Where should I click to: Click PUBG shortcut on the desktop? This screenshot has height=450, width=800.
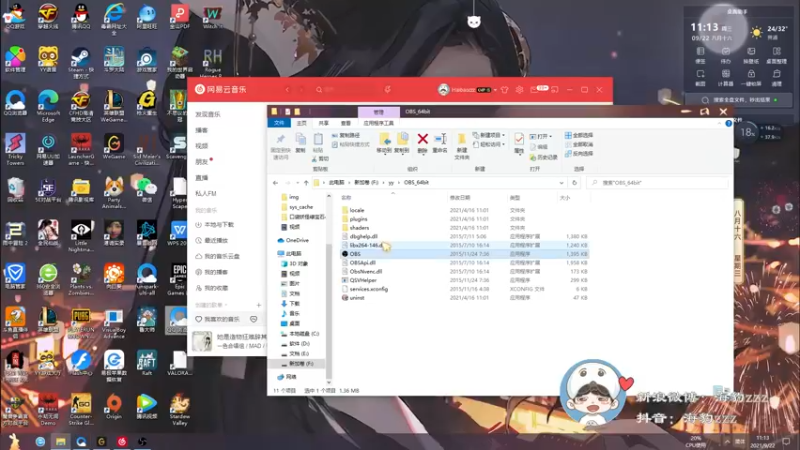[81, 323]
